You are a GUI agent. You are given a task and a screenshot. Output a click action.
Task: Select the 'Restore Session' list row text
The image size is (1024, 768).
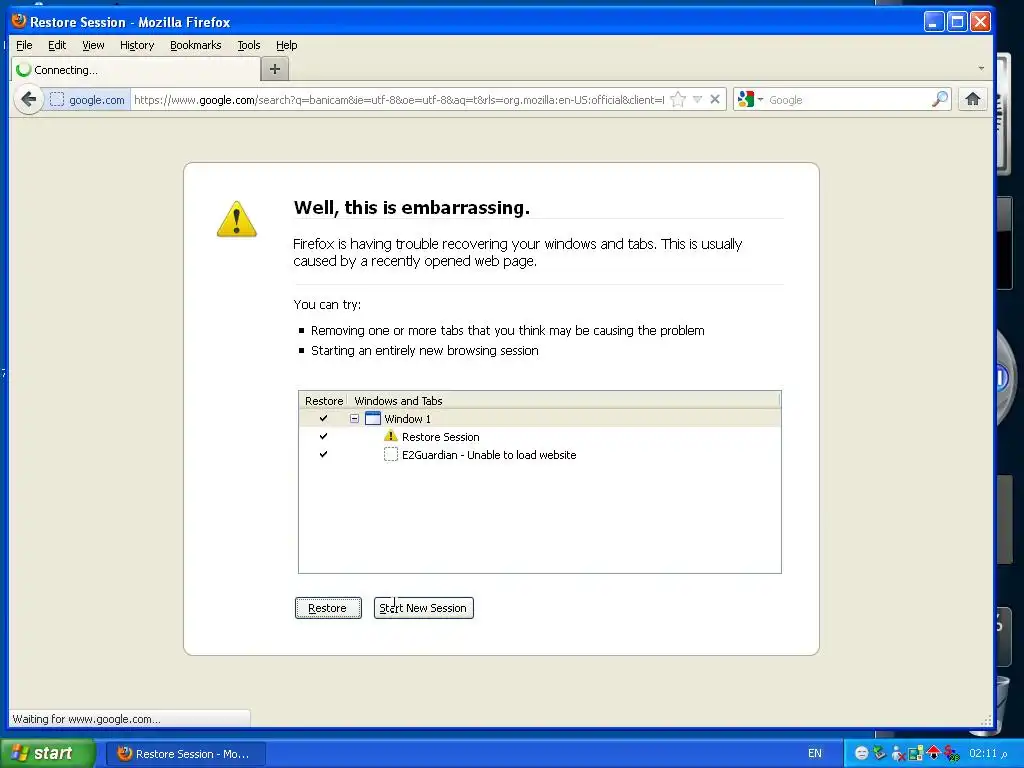pos(441,437)
